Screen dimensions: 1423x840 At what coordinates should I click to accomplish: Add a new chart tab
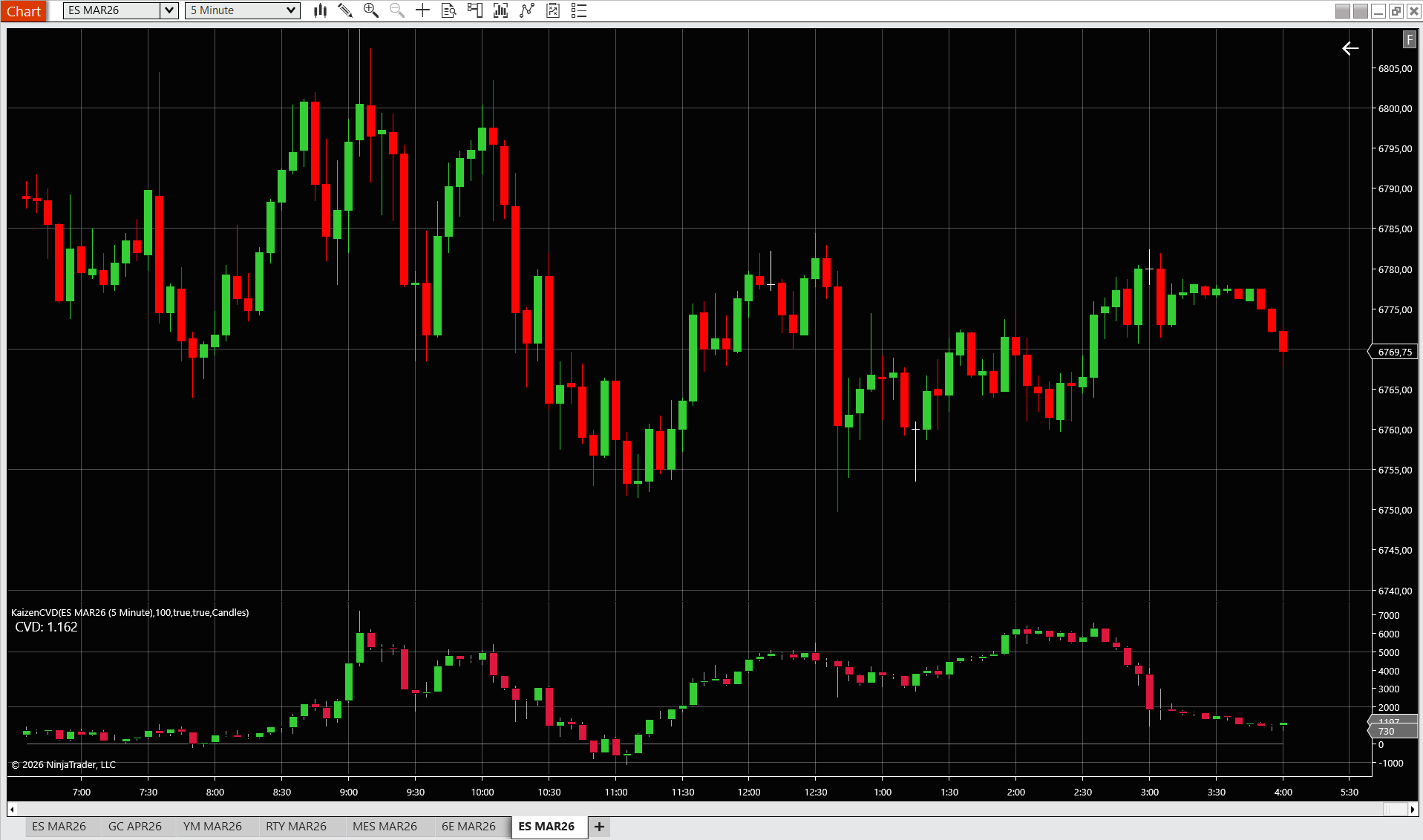click(599, 827)
